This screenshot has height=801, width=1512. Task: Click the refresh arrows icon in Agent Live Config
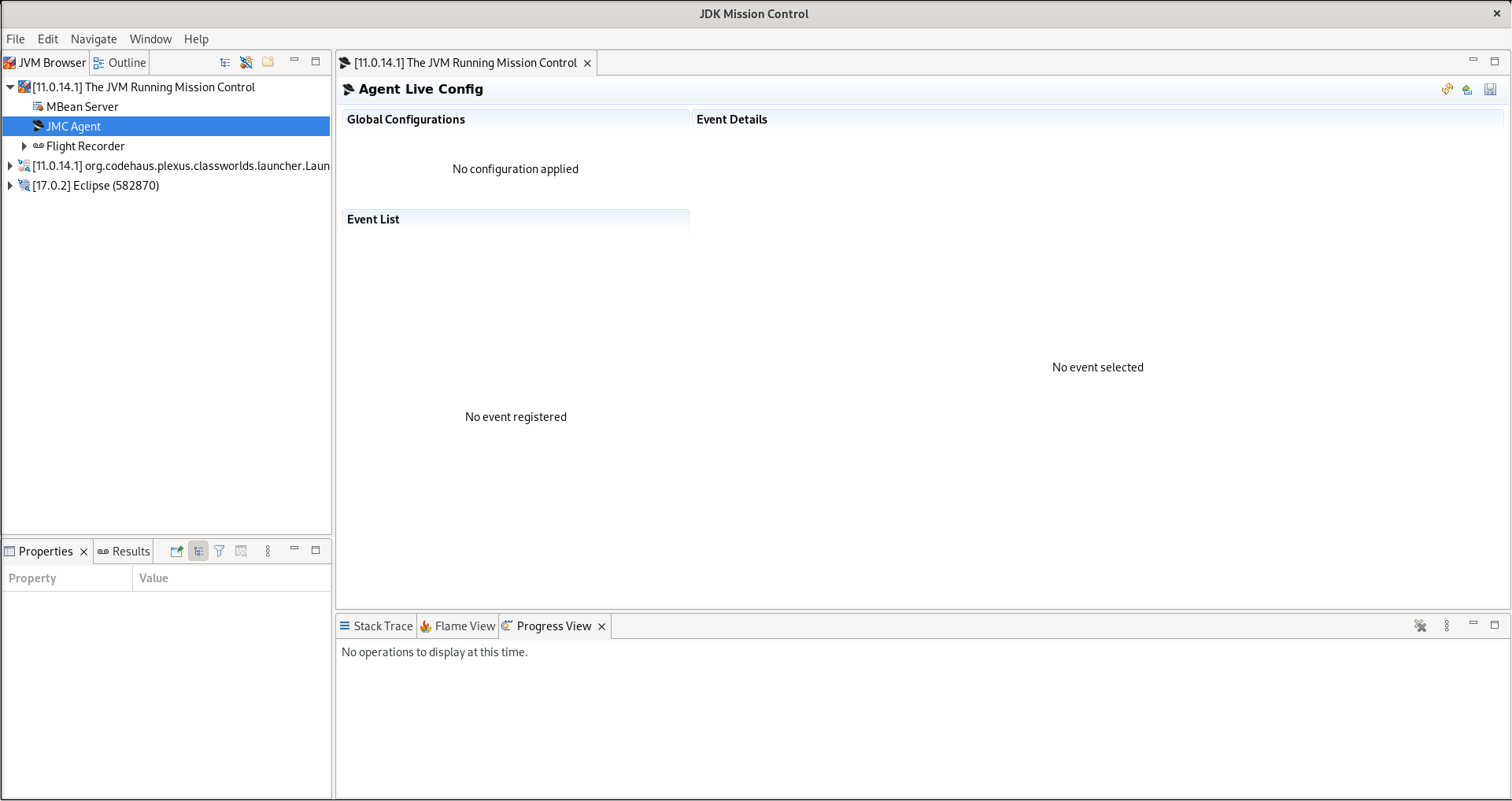coord(1447,90)
